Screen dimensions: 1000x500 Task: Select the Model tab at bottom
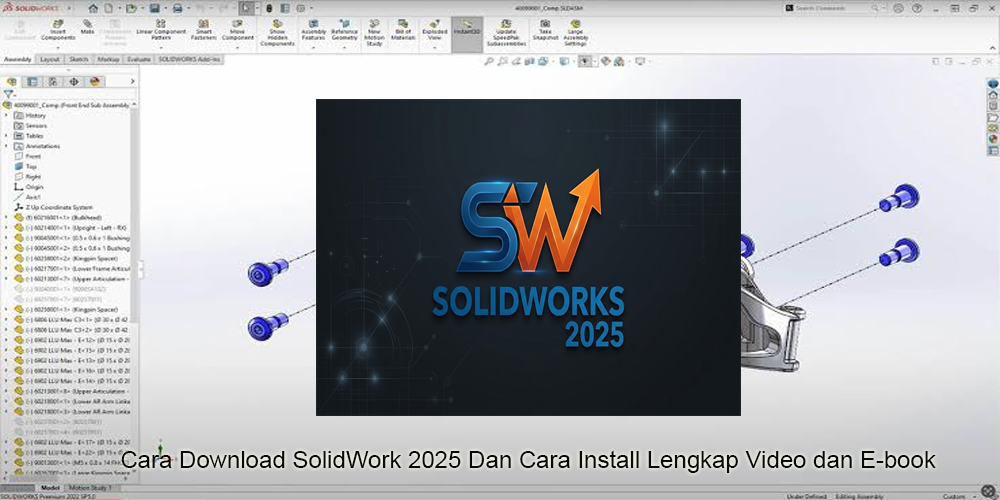click(50, 488)
